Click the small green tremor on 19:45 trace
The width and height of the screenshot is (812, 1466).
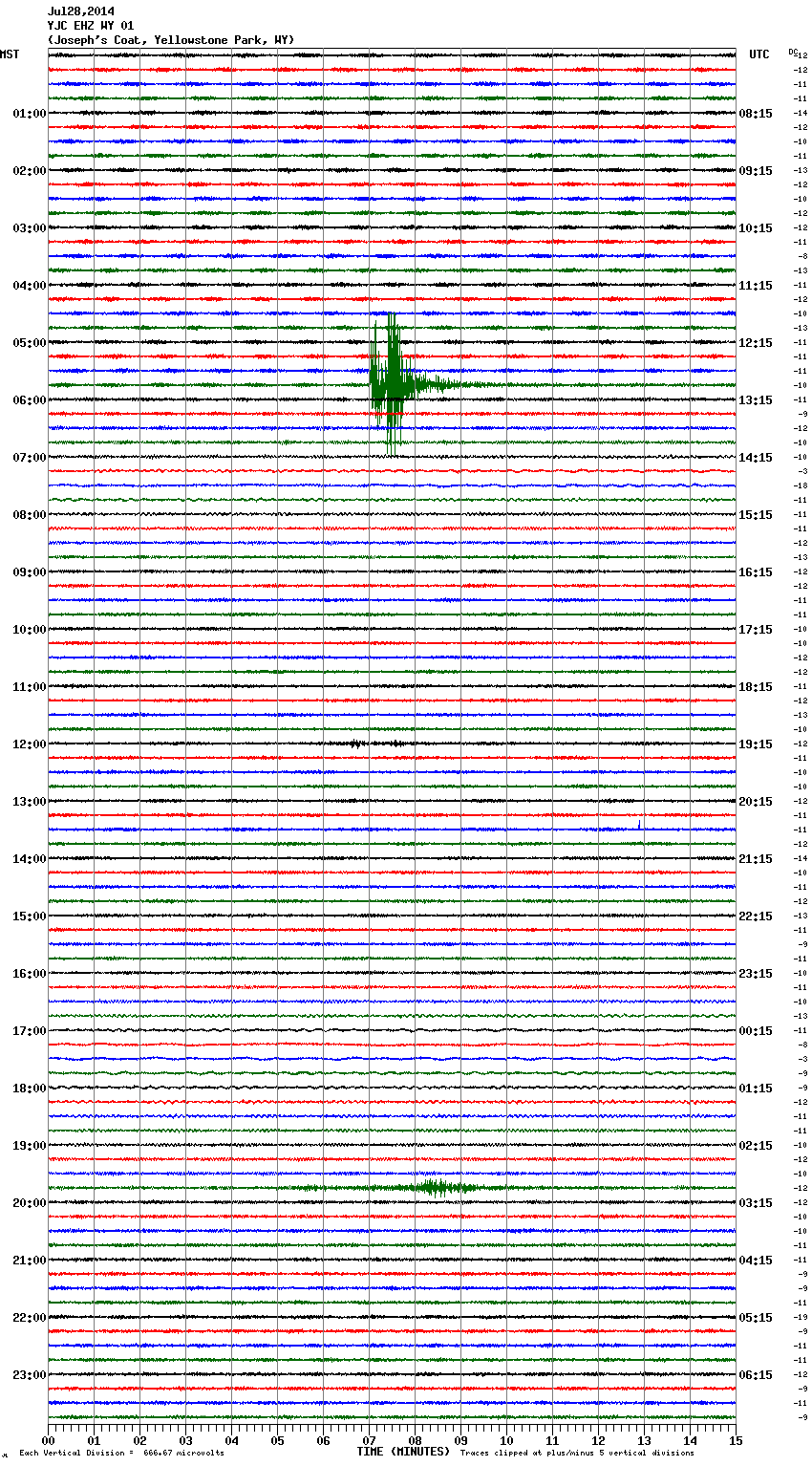pyautogui.click(x=438, y=1188)
